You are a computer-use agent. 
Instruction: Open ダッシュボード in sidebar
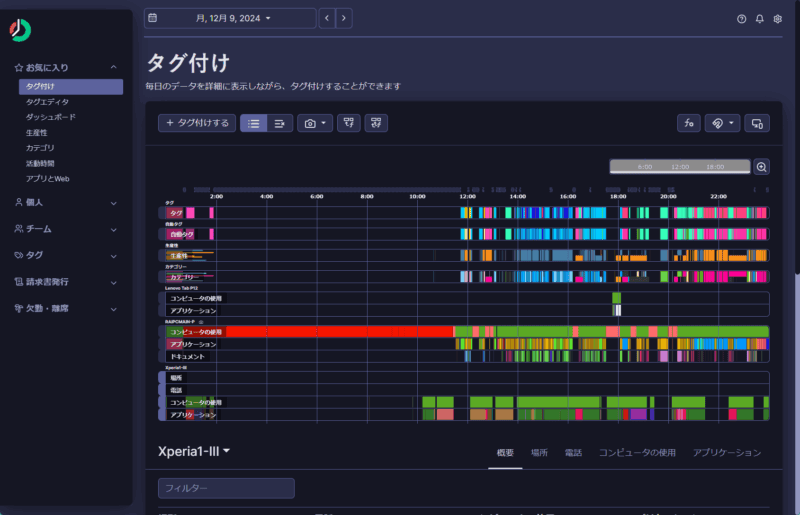pos(51,117)
